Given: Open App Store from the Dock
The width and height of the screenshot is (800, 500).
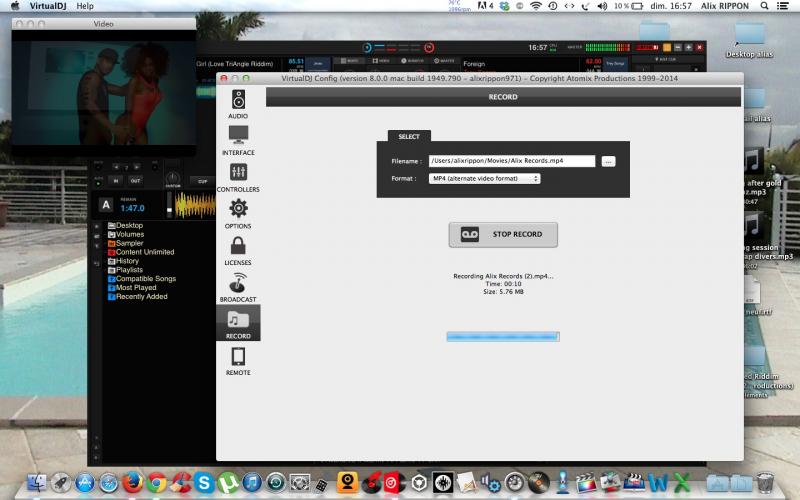Looking at the screenshot, I should 85,482.
